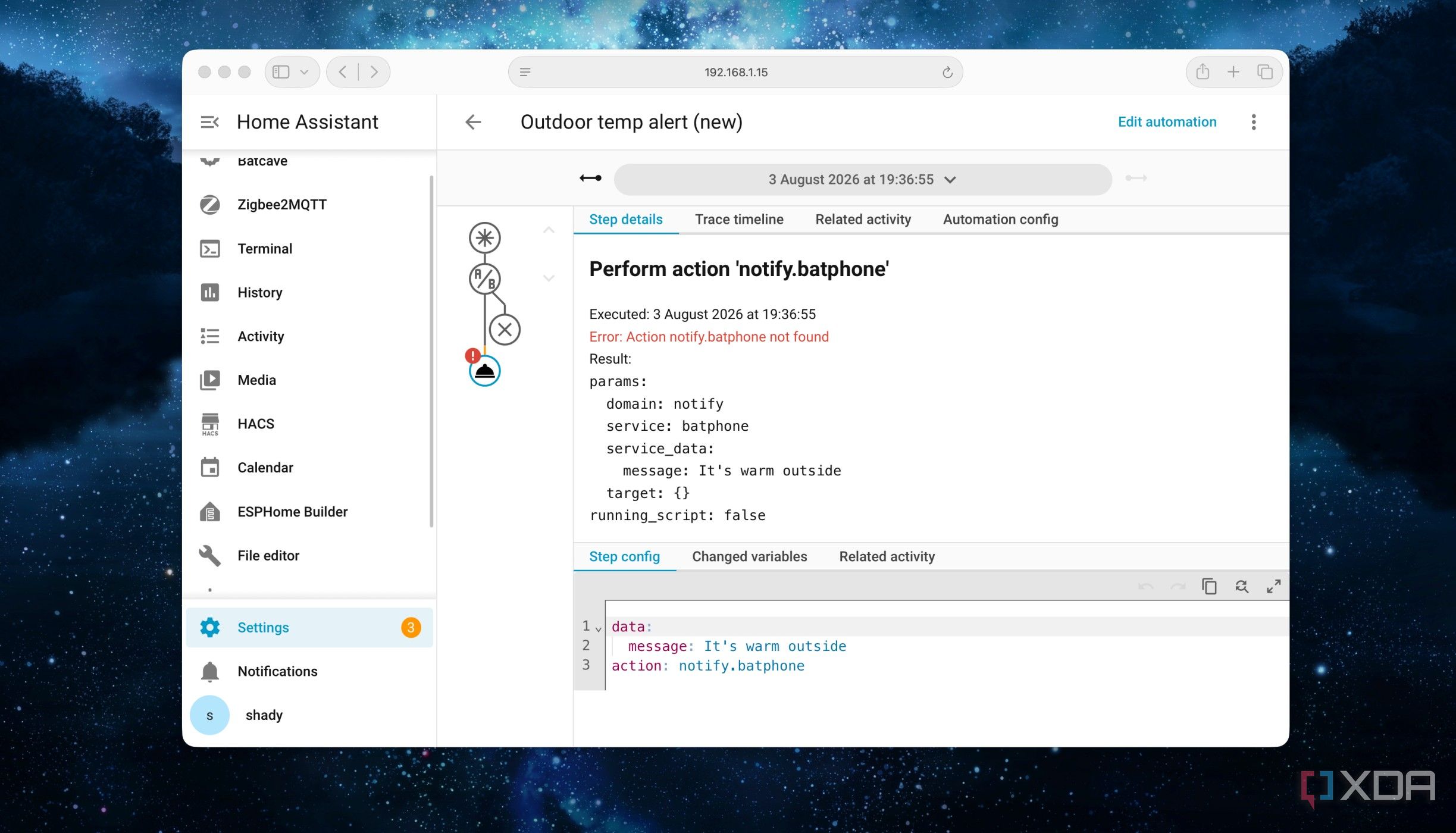
Task: Open the Terminal panel
Action: pyautogui.click(x=309, y=249)
